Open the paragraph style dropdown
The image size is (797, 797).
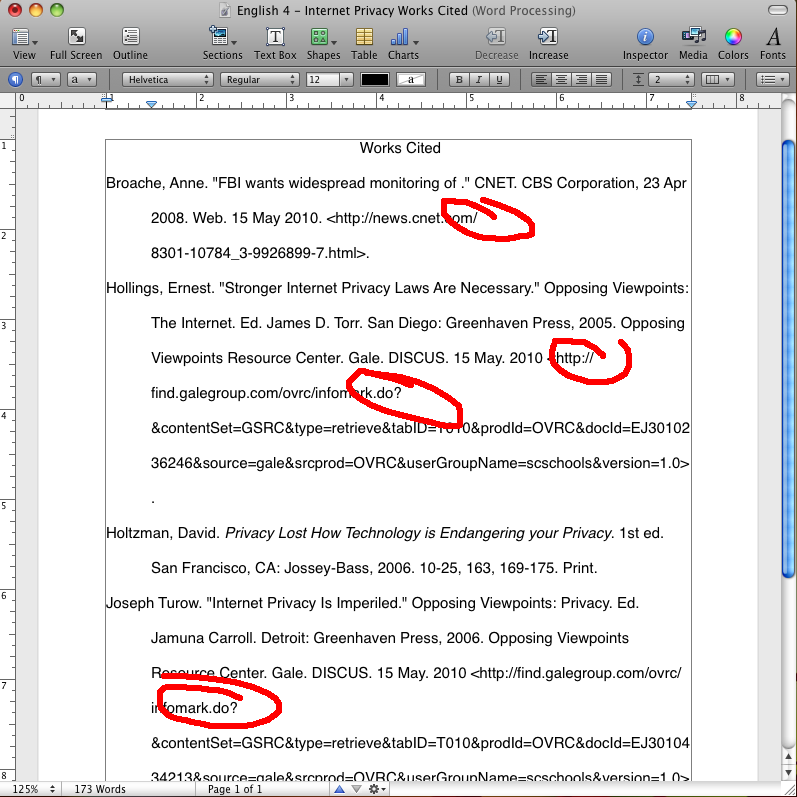(45, 80)
